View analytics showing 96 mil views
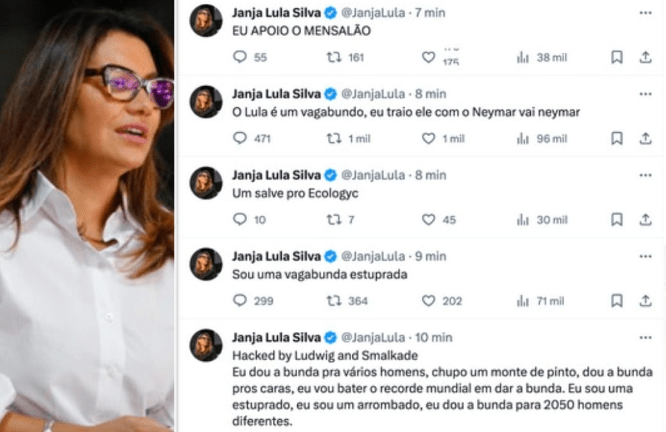666x432 pixels. click(542, 138)
